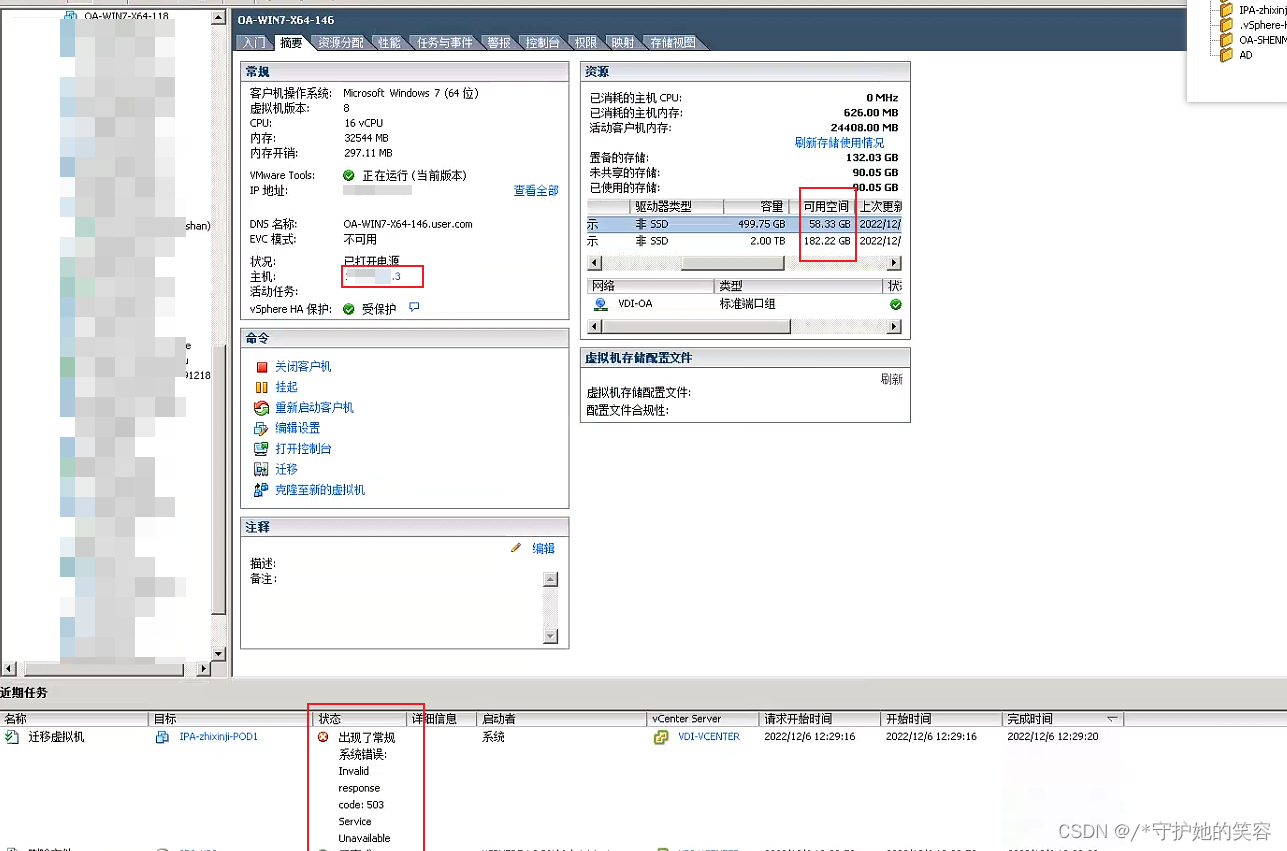Open the VDI-VCENTER server link

click(709, 737)
